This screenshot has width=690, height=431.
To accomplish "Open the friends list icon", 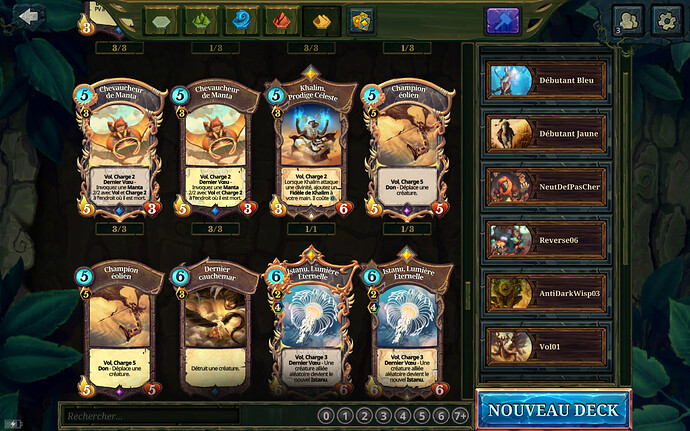I will 628,21.
